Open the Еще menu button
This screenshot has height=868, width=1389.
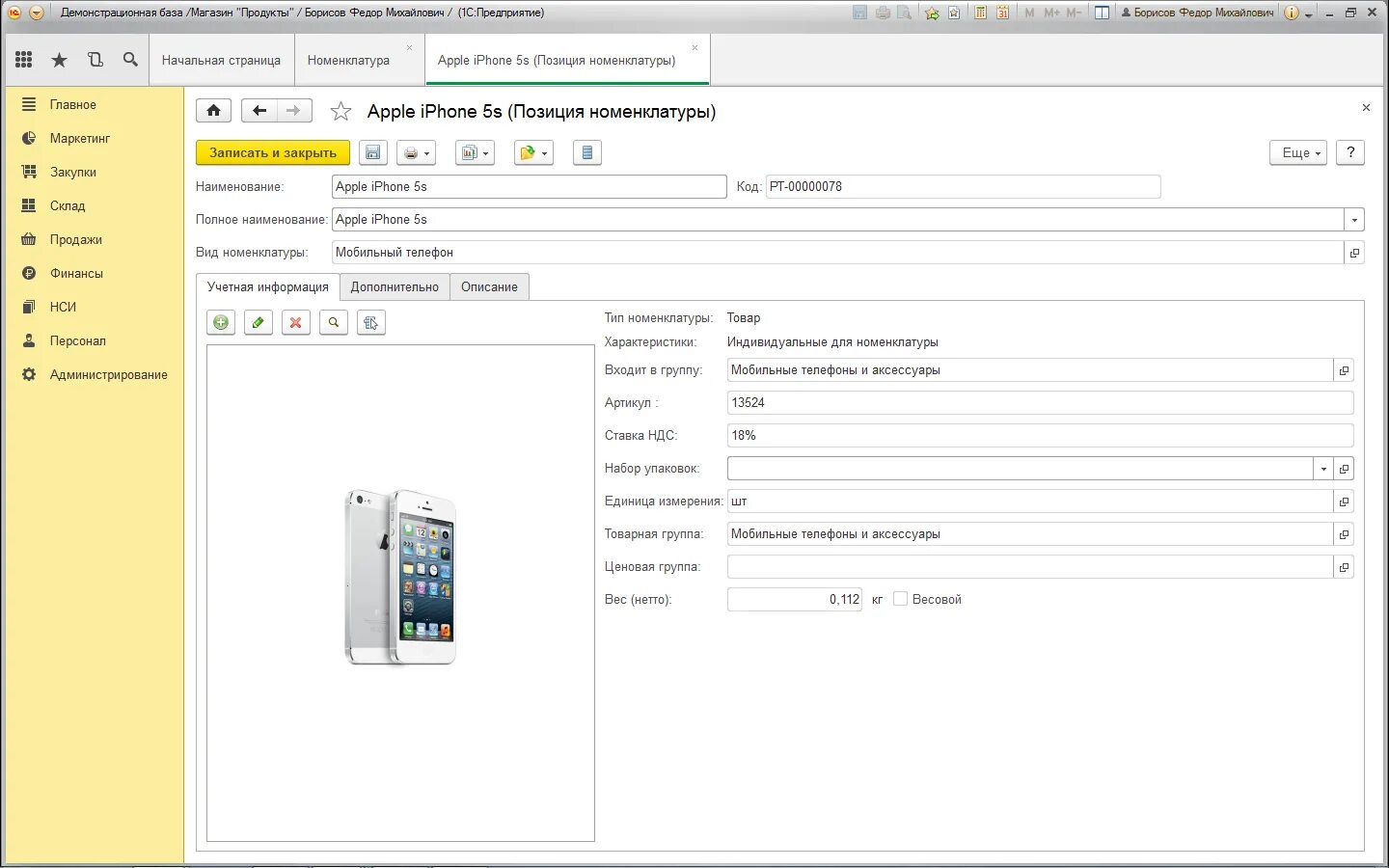coord(1298,152)
